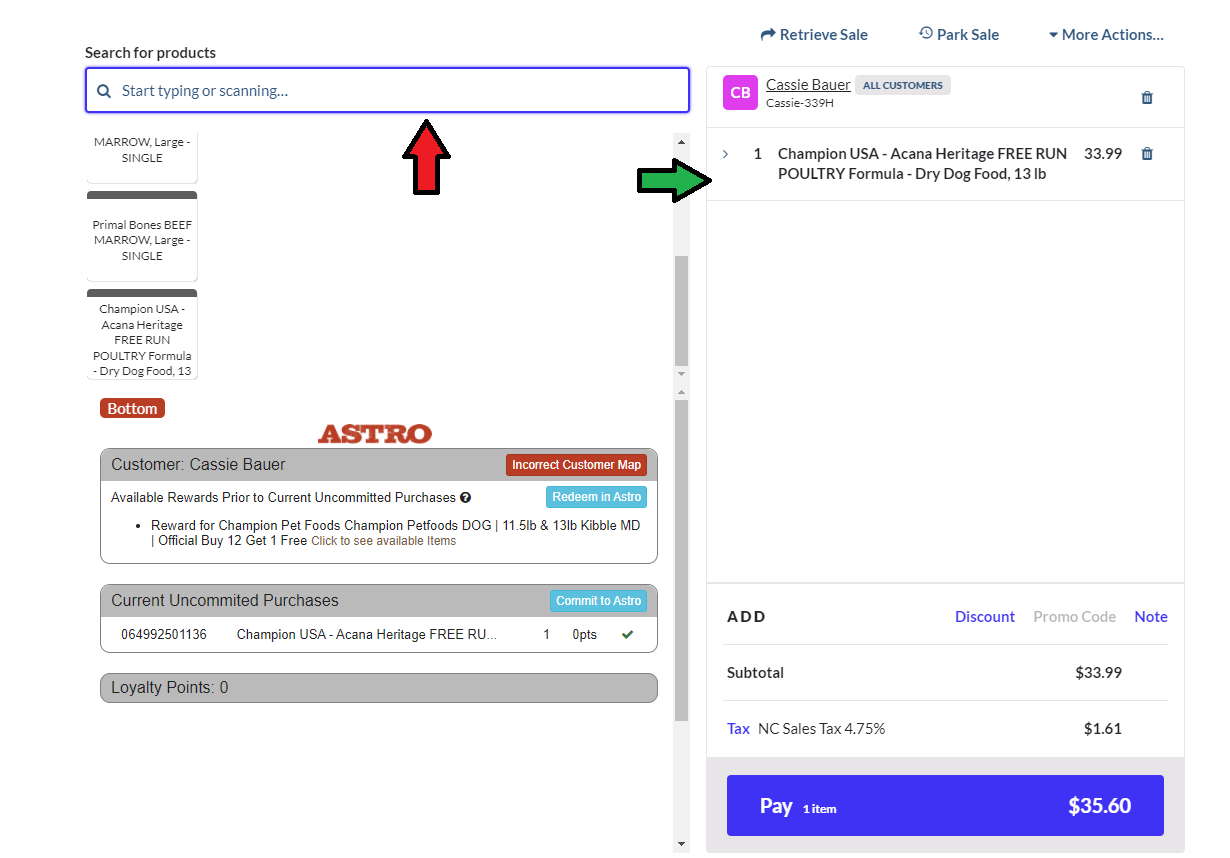Click the Redeem in Astro button
Image resolution: width=1230 pixels, height=858 pixels.
[596, 497]
